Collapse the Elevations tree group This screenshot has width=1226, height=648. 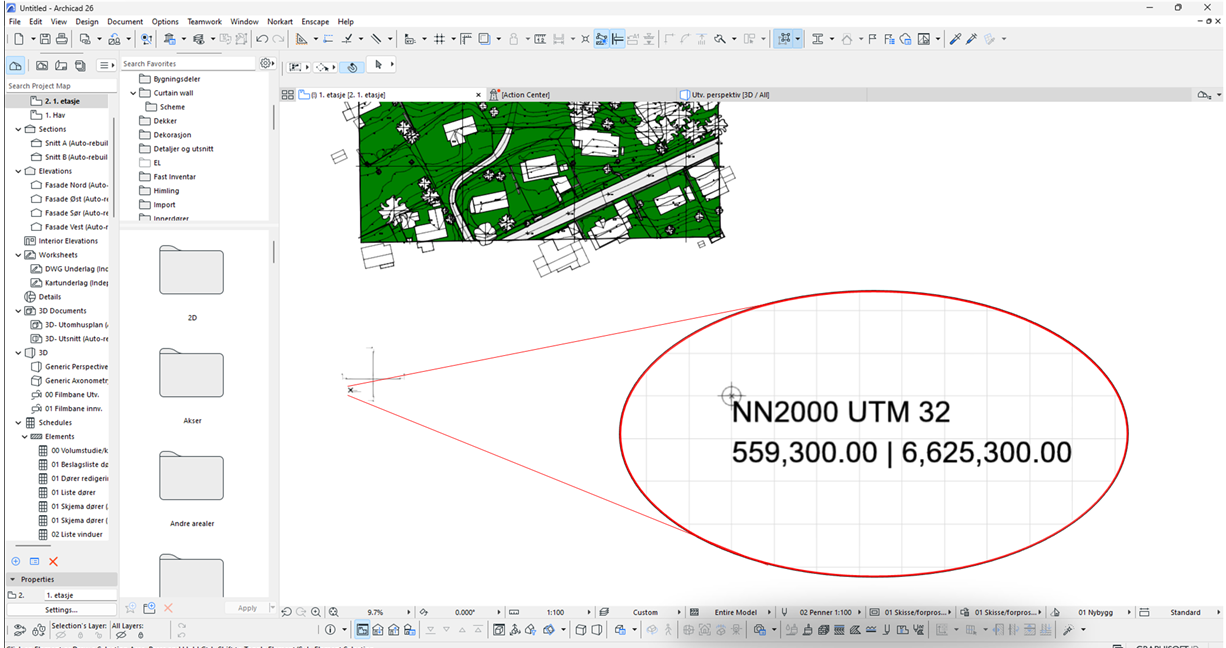(x=18, y=171)
